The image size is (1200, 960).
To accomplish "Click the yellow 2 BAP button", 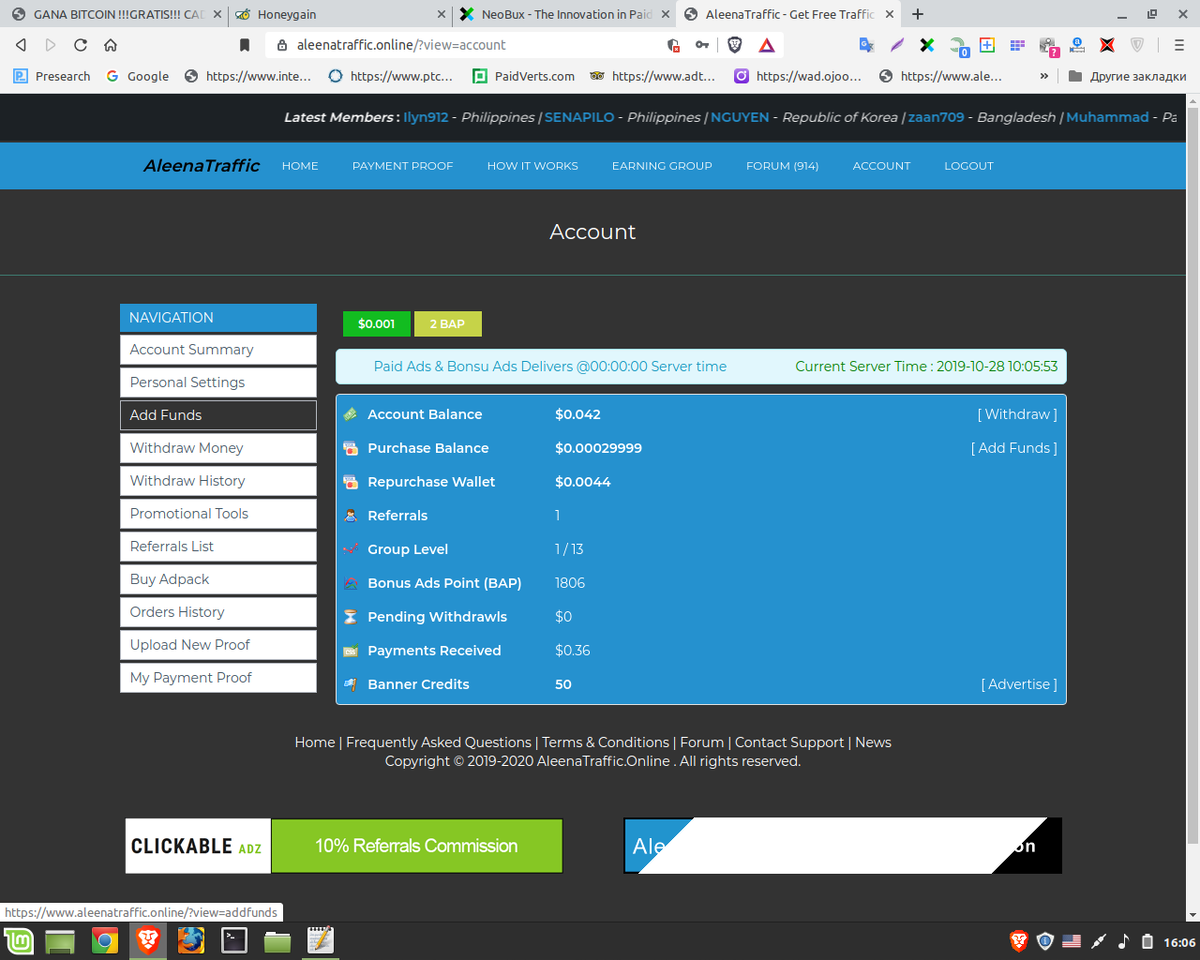I will [x=447, y=324].
